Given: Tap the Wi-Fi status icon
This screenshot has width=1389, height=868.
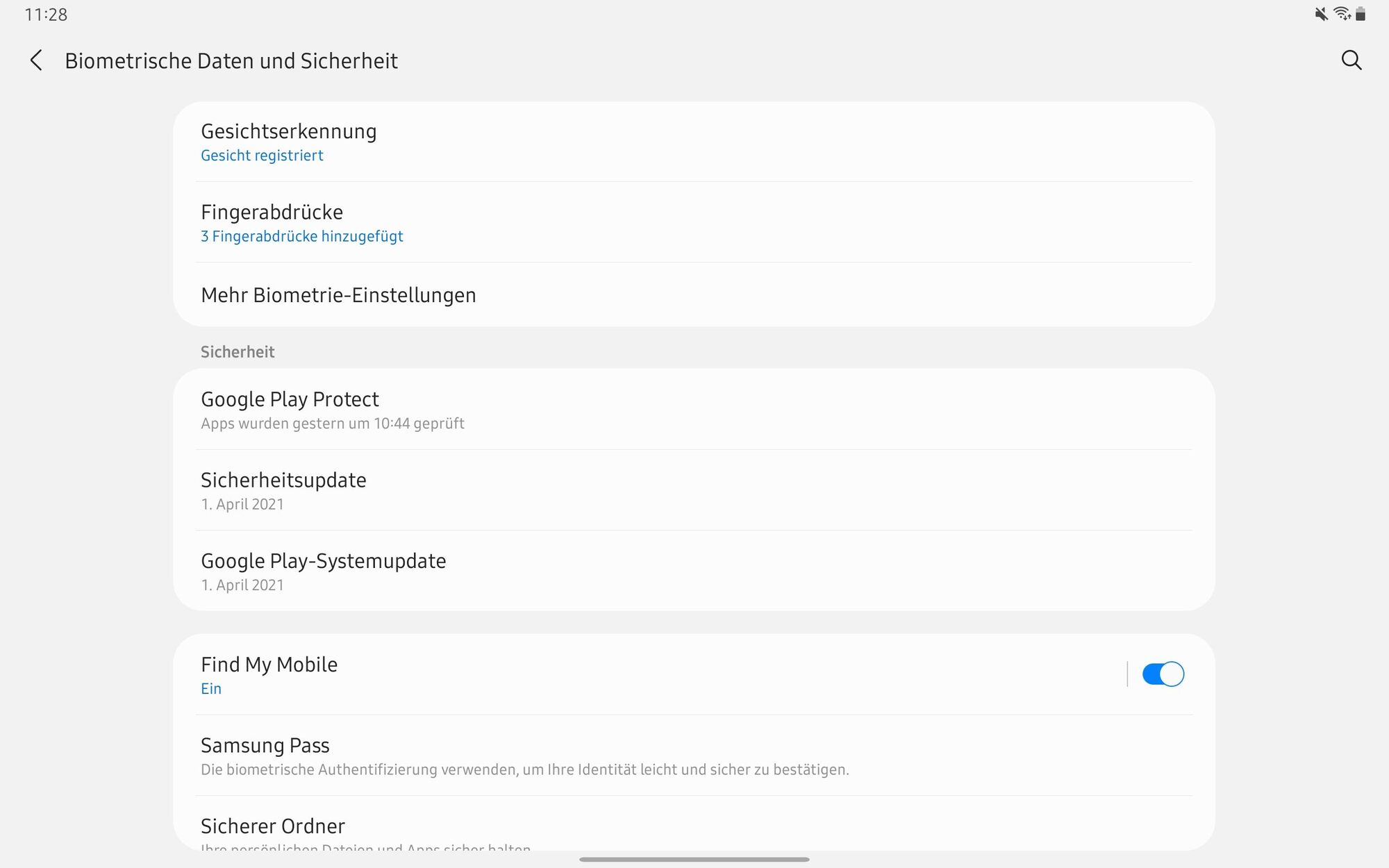Looking at the screenshot, I should pos(1342,14).
